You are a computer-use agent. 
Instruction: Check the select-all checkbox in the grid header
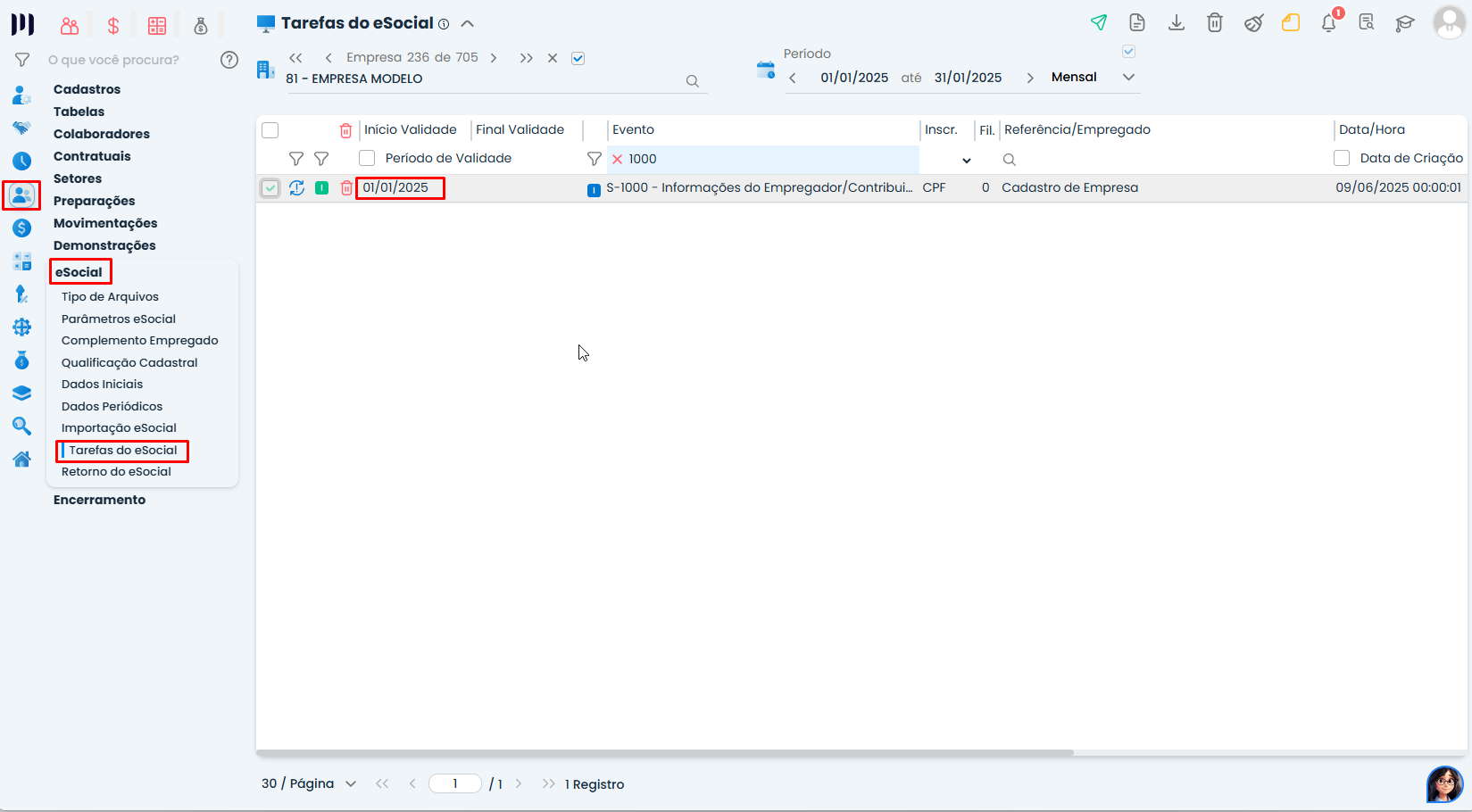270,129
